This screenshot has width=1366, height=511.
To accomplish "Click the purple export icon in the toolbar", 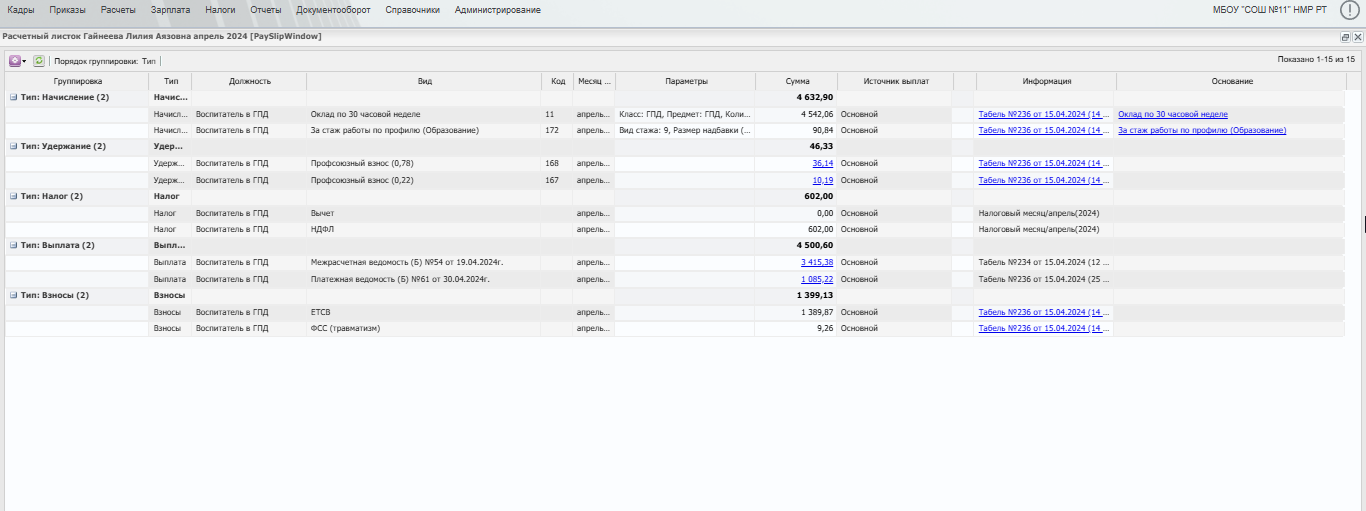I will [x=15, y=61].
